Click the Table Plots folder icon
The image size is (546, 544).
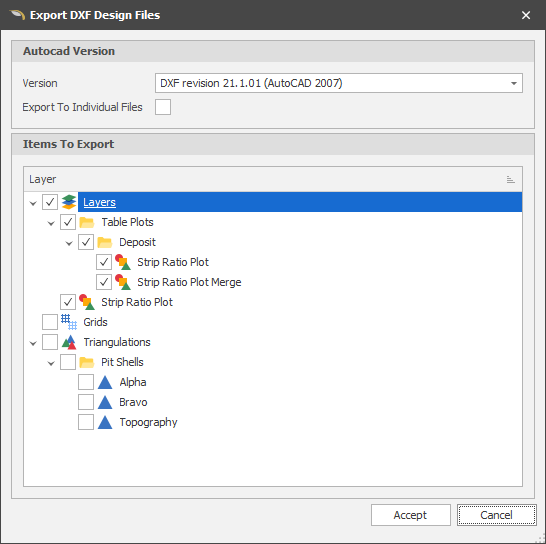click(x=86, y=222)
